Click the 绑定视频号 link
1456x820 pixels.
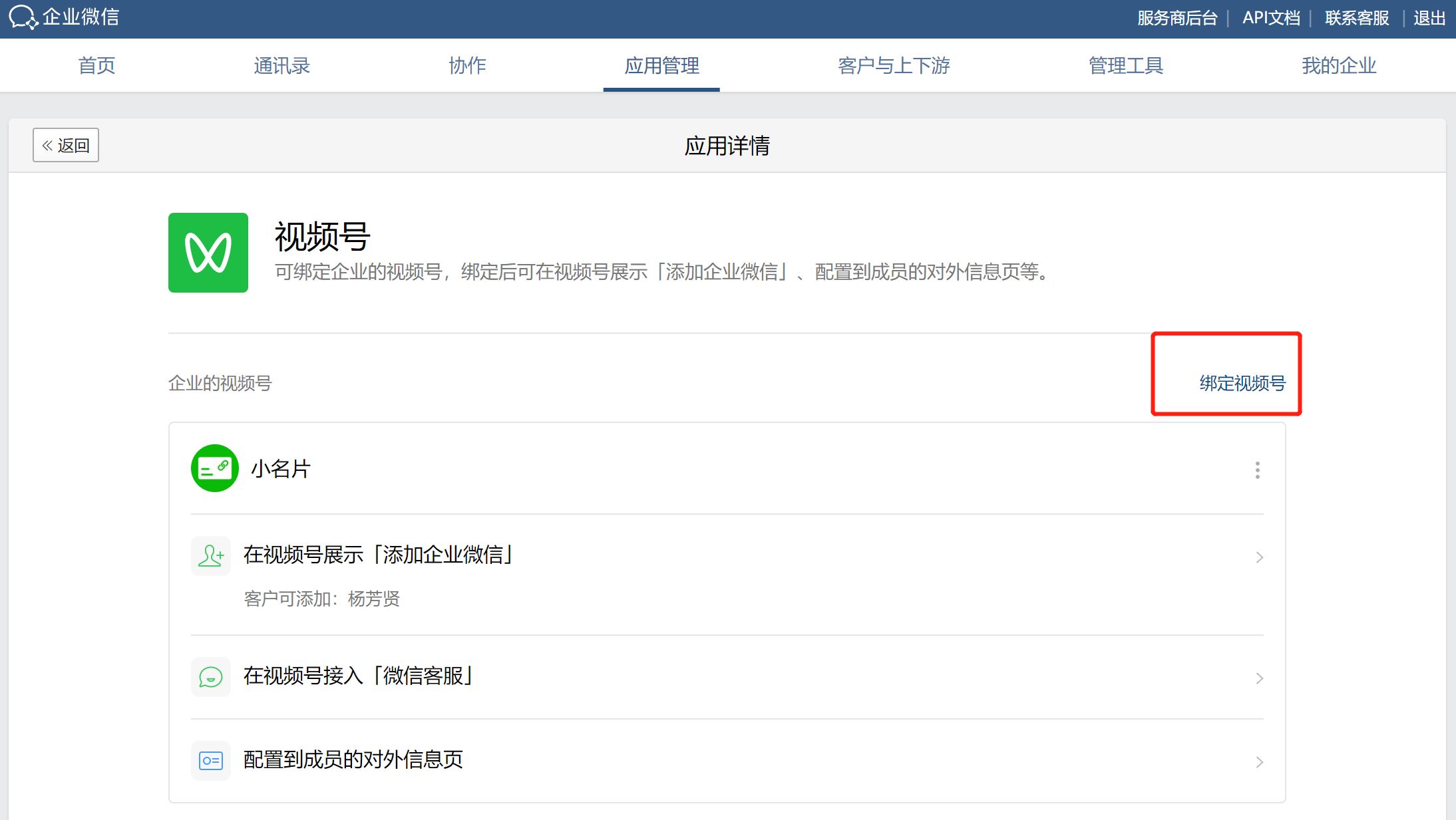[x=1242, y=383]
